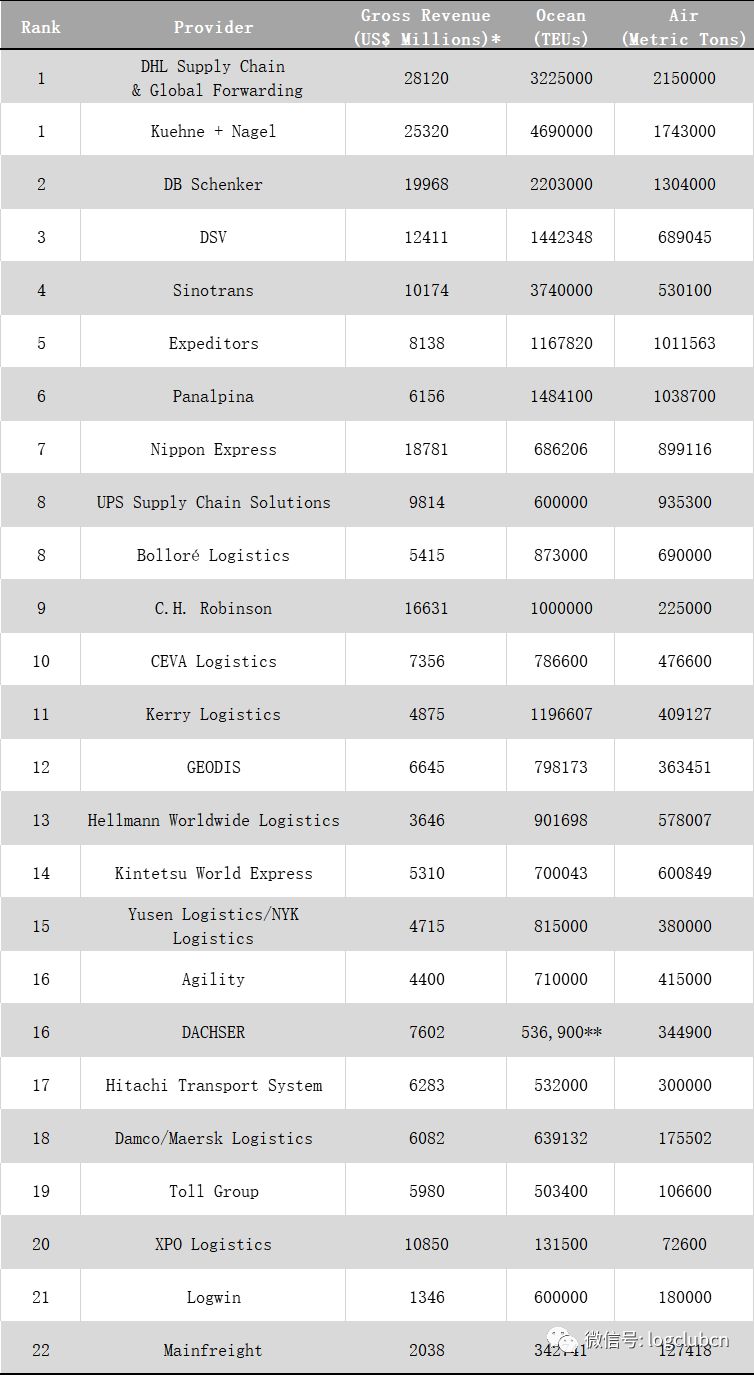Select the Sinotrans row name
The height and width of the screenshot is (1375, 754).
pyautogui.click(x=213, y=290)
